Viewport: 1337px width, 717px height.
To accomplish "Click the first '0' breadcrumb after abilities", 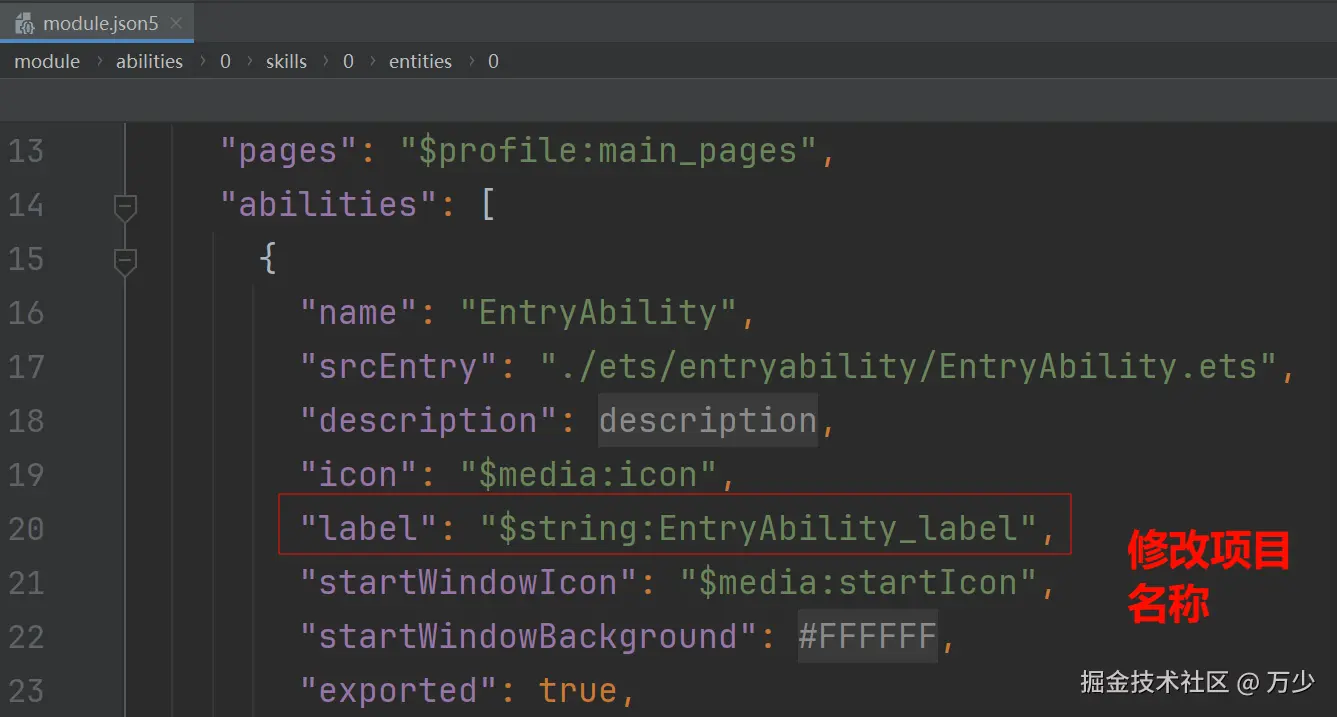I will (225, 61).
